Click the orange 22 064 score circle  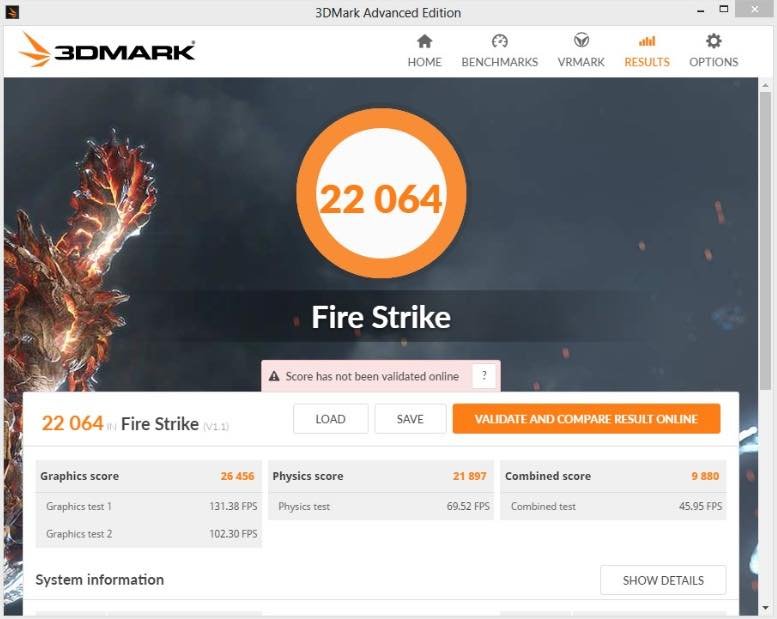381,193
